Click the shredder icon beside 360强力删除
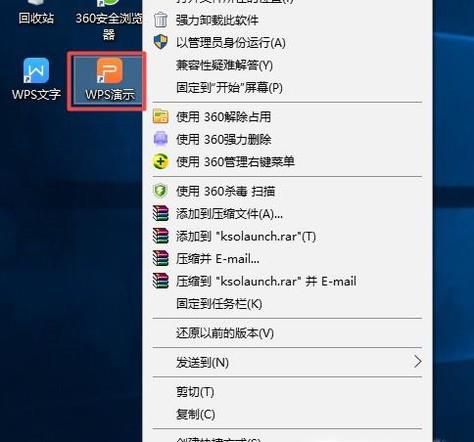Image resolution: width=474 pixels, height=442 pixels. (x=161, y=139)
